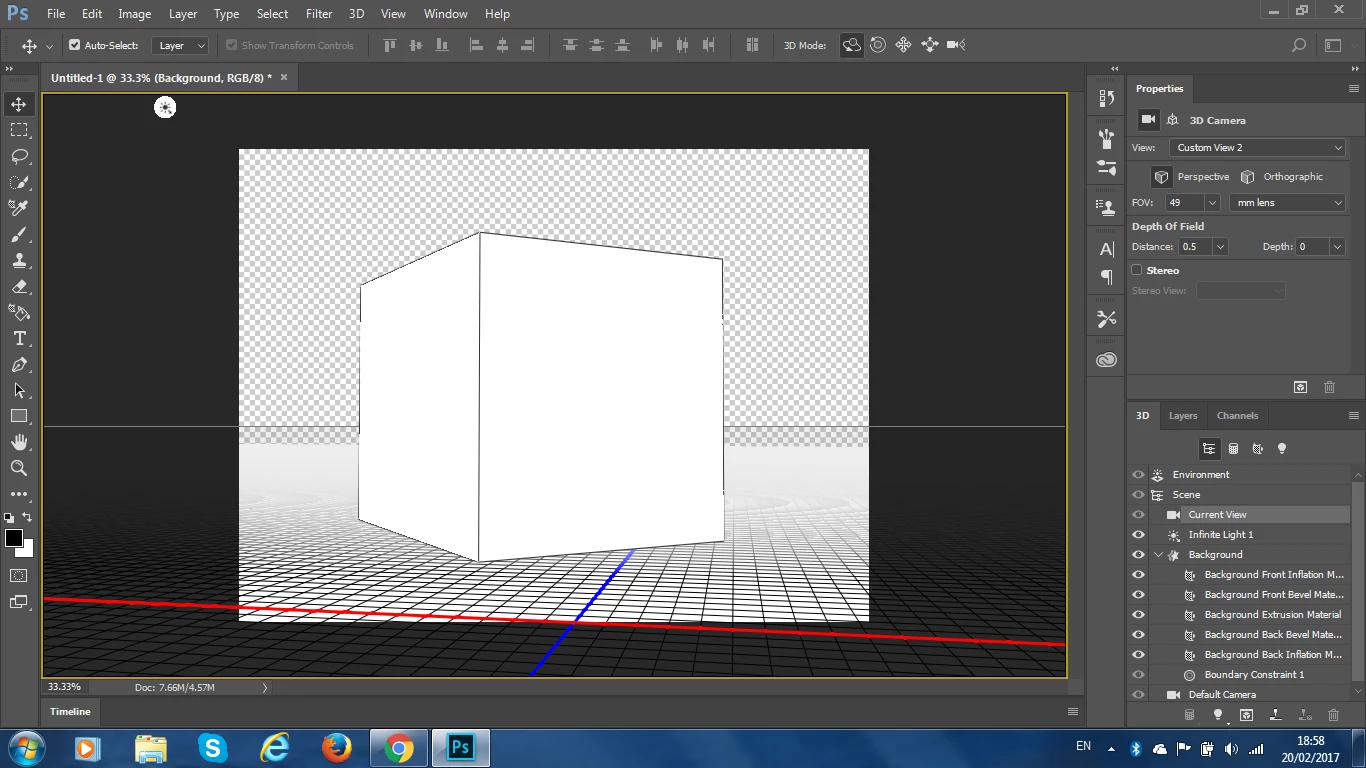Select the Quick Selection tool

[x=19, y=182]
